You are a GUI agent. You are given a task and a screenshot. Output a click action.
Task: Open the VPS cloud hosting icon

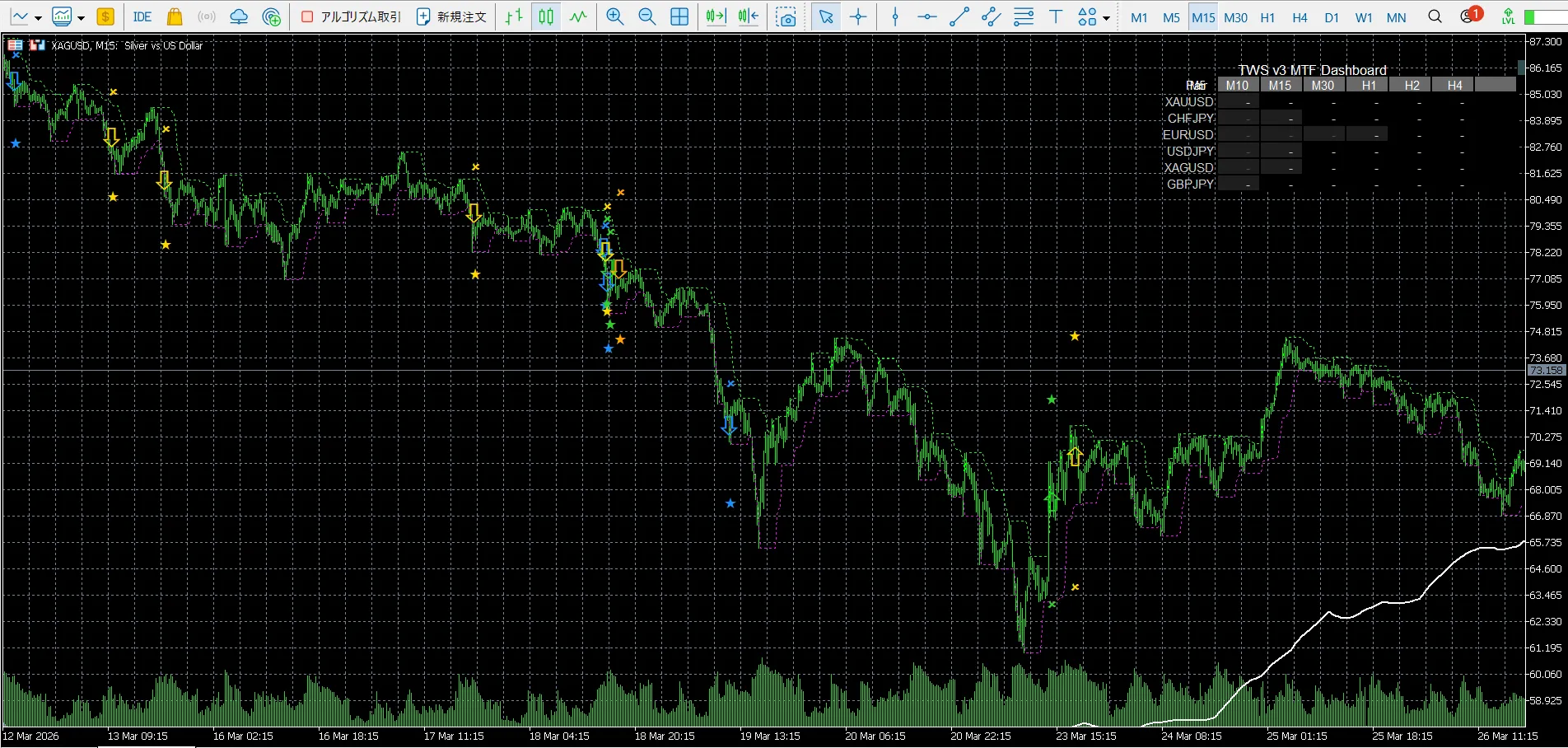tap(239, 16)
